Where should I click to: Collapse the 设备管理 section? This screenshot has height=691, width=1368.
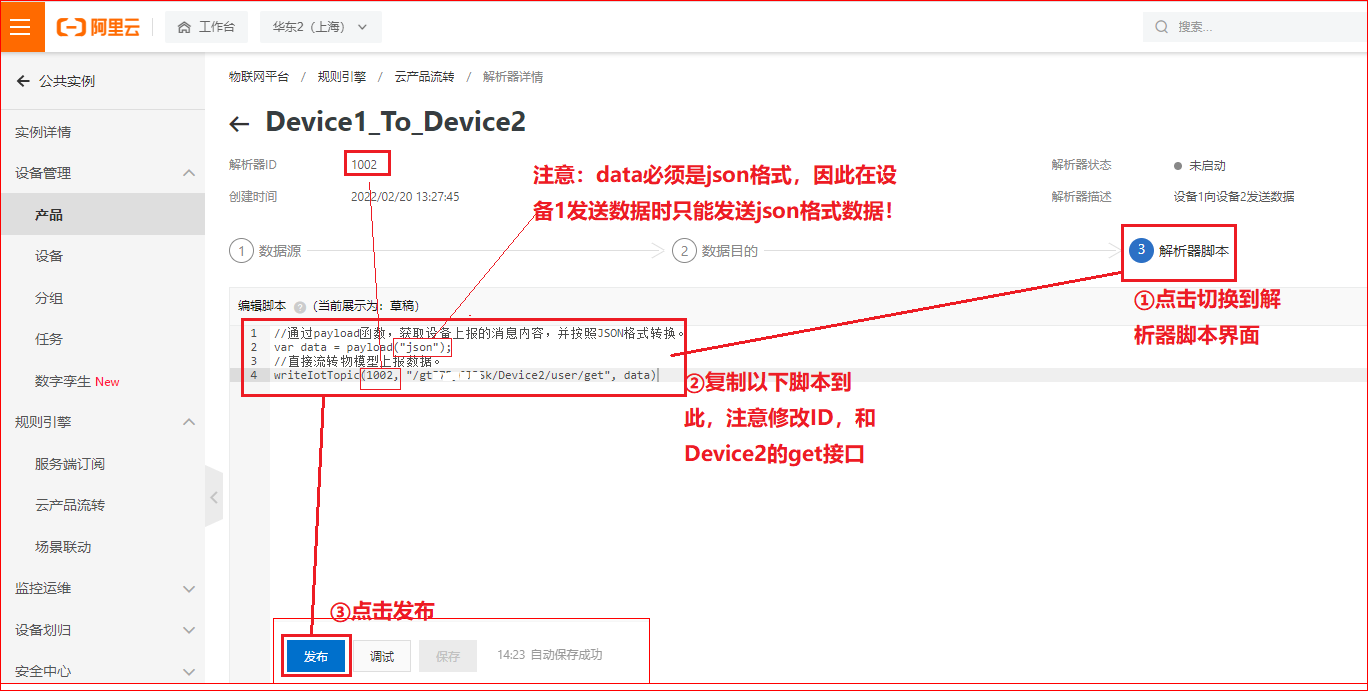pos(189,173)
